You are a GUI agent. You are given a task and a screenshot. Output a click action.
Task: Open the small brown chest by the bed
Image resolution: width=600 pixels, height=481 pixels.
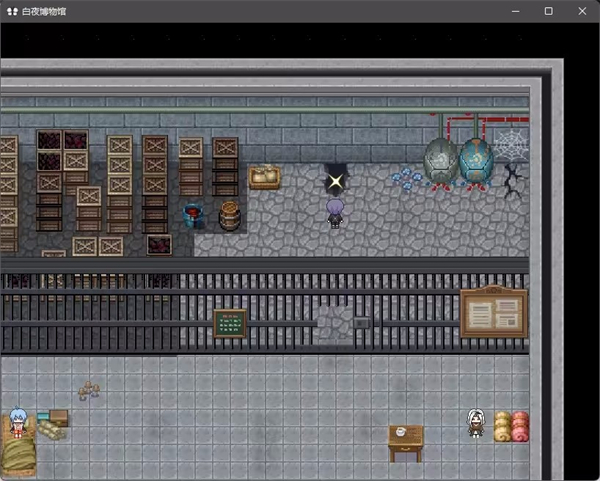(x=59, y=418)
